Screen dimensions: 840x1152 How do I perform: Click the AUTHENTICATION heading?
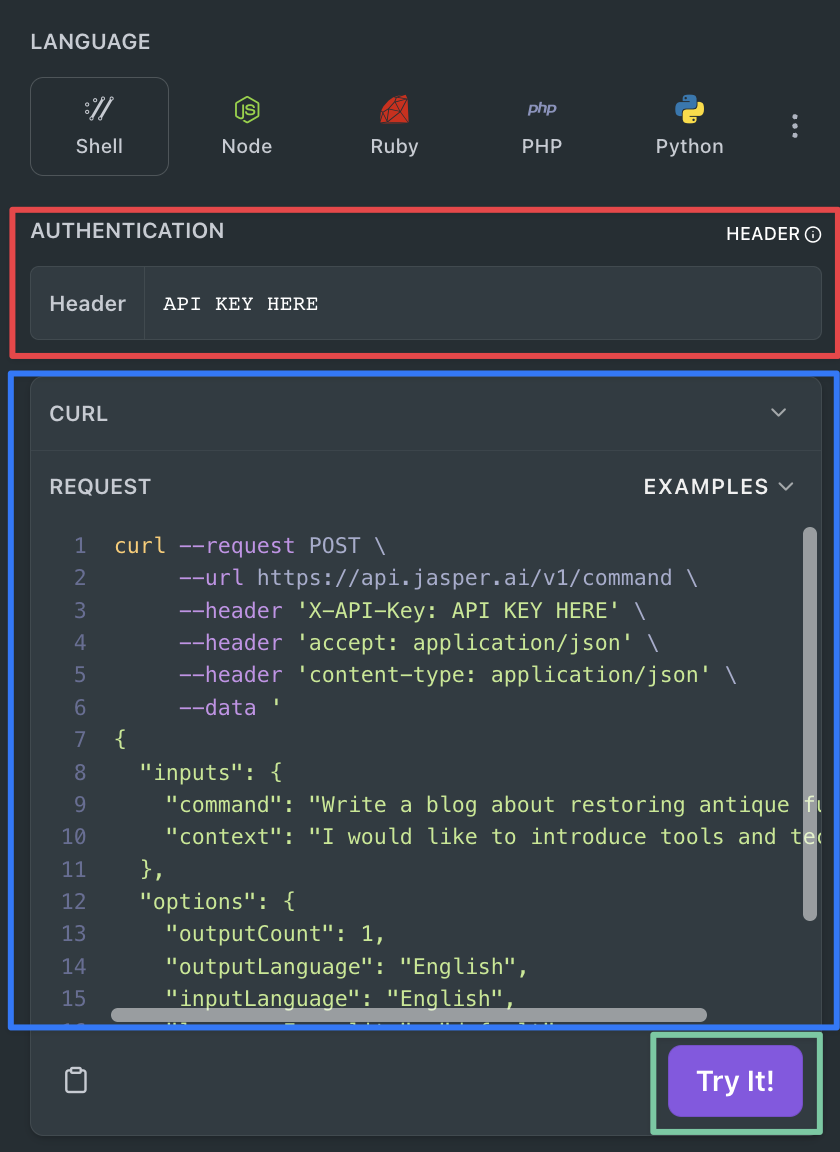pos(127,231)
